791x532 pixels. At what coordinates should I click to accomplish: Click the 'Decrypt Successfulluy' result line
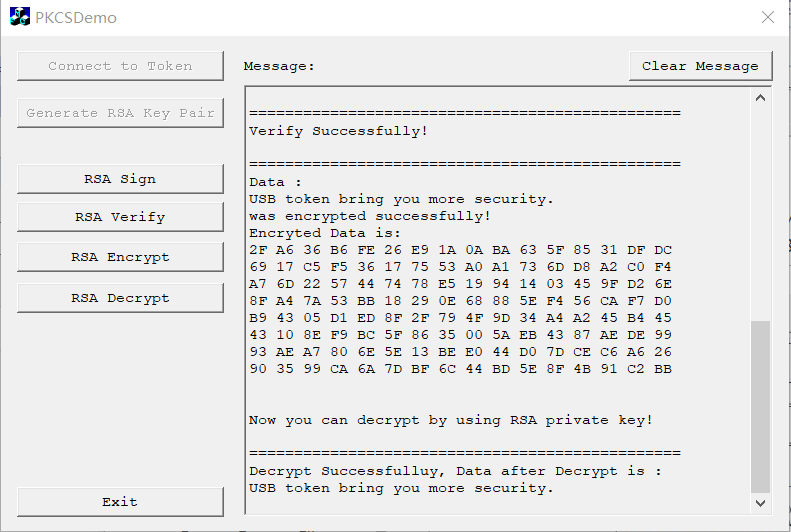[455, 471]
